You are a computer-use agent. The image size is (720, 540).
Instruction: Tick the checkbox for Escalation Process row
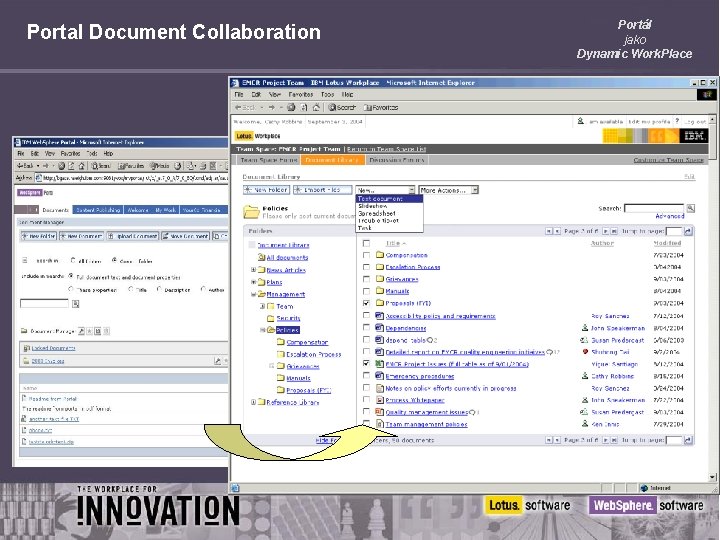click(366, 267)
